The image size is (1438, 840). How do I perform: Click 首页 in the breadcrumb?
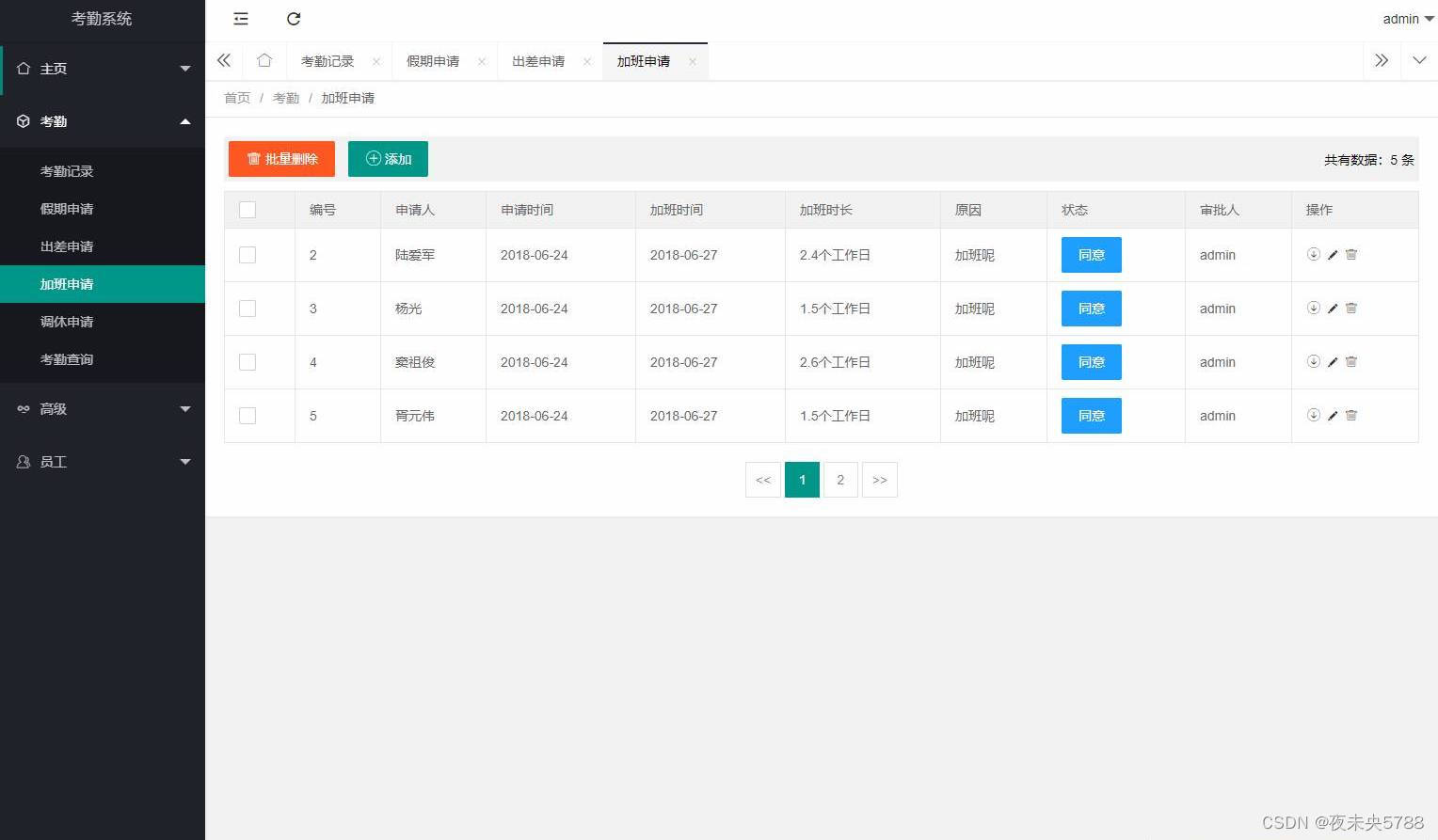click(x=237, y=98)
